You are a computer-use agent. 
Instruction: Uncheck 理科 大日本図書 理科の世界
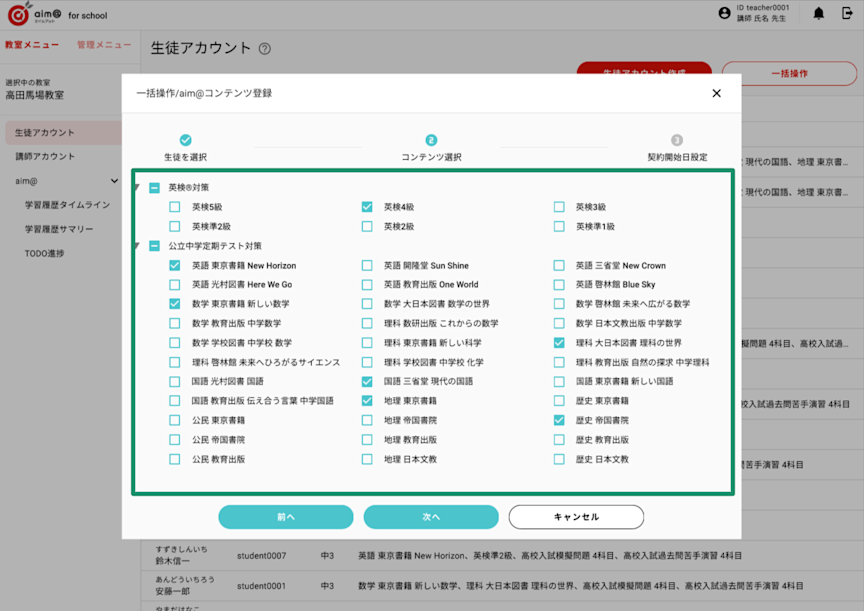point(559,343)
